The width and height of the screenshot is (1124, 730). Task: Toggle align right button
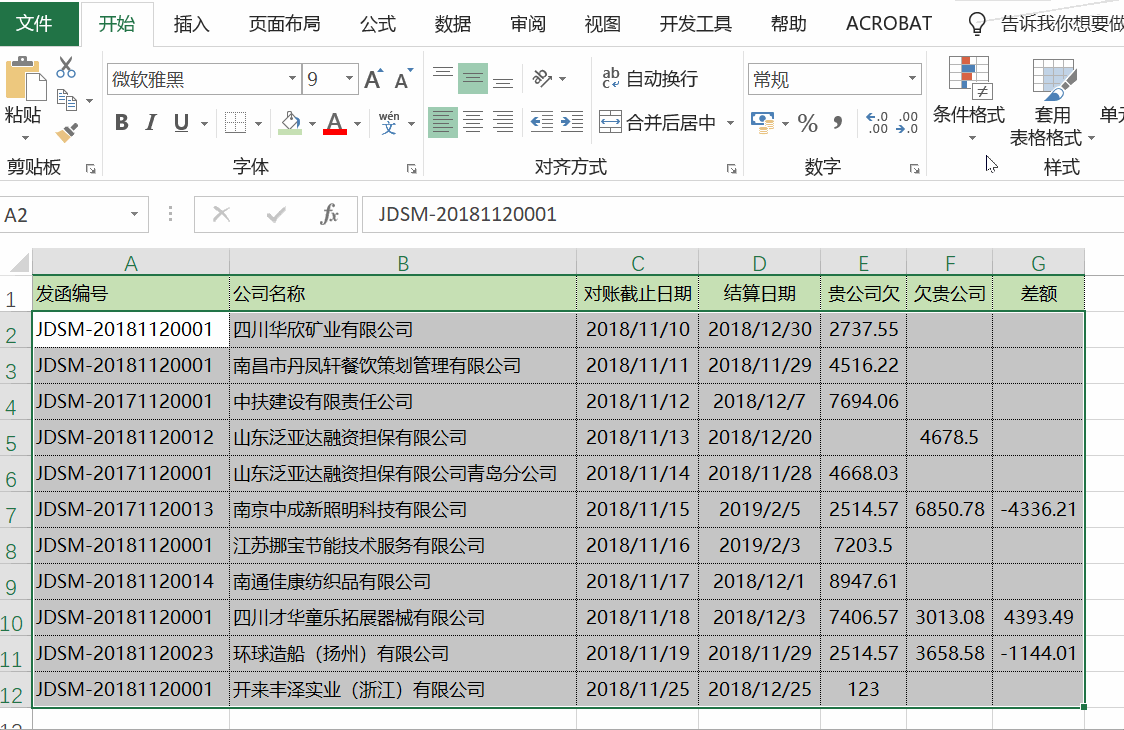[503, 123]
